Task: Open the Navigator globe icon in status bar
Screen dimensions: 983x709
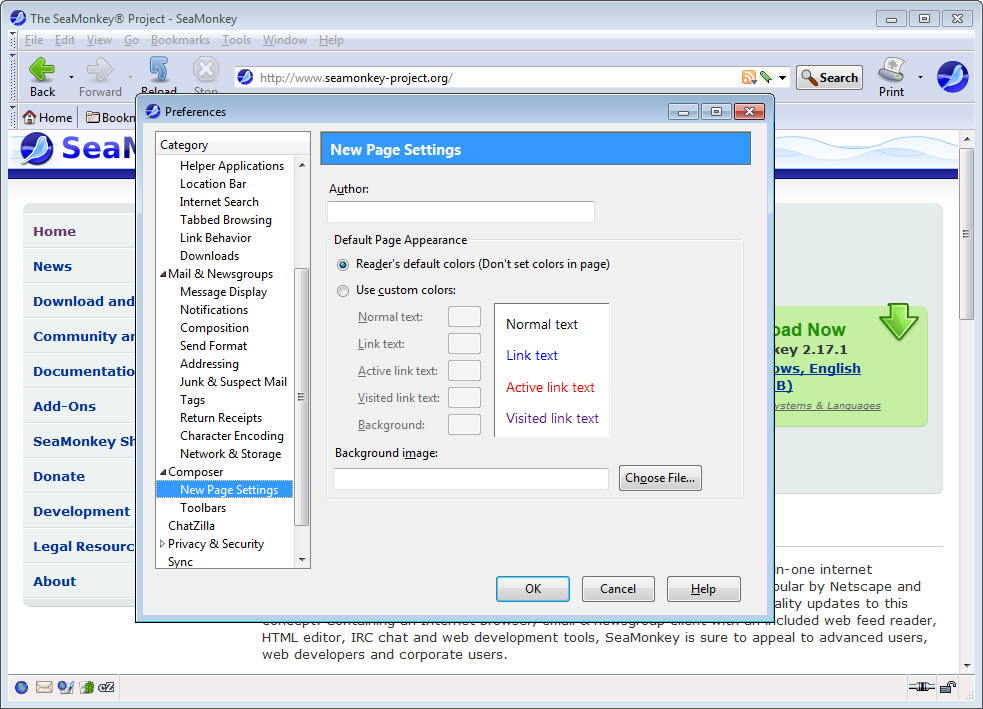Action: 21,688
